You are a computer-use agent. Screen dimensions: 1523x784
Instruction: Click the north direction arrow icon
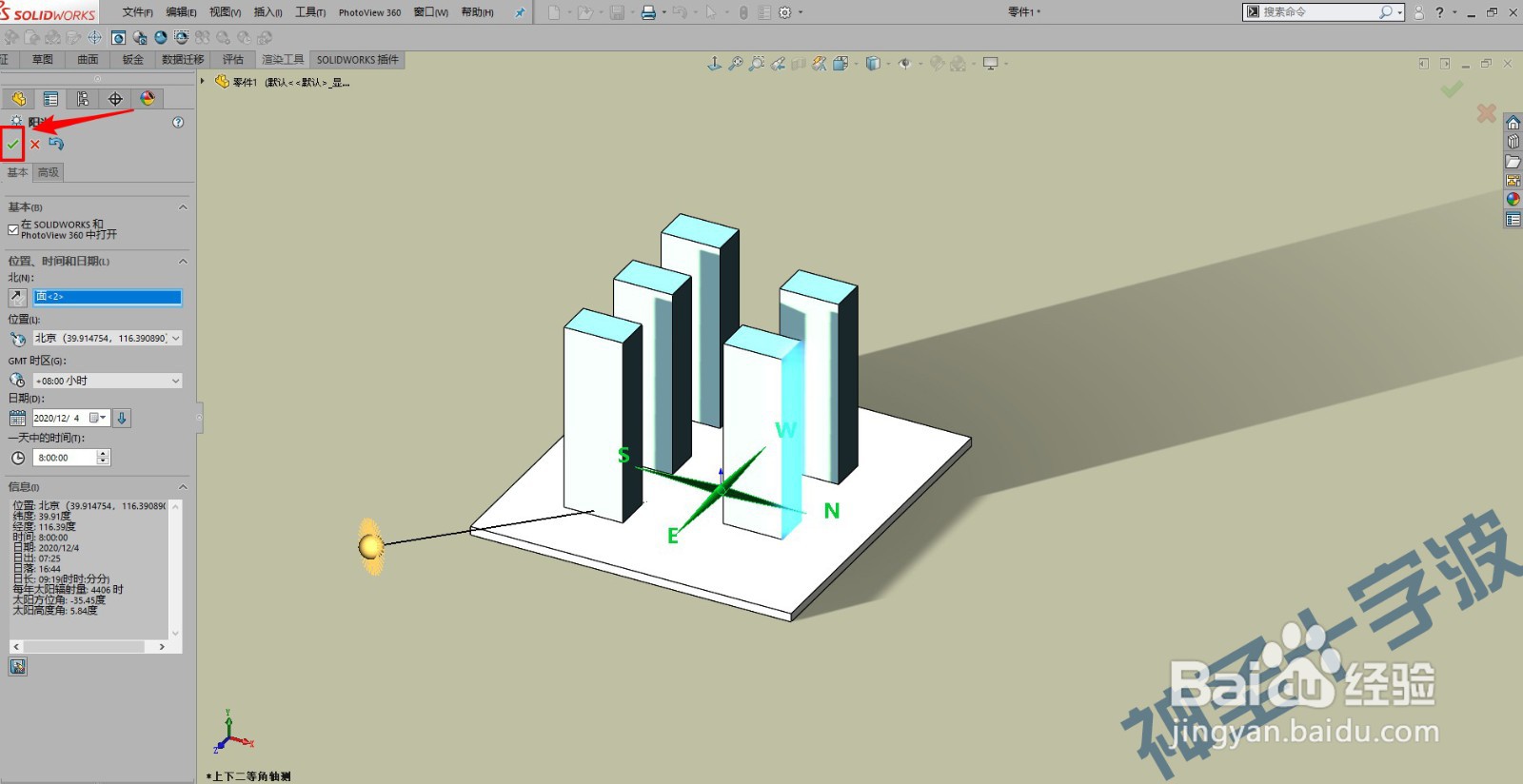point(17,297)
